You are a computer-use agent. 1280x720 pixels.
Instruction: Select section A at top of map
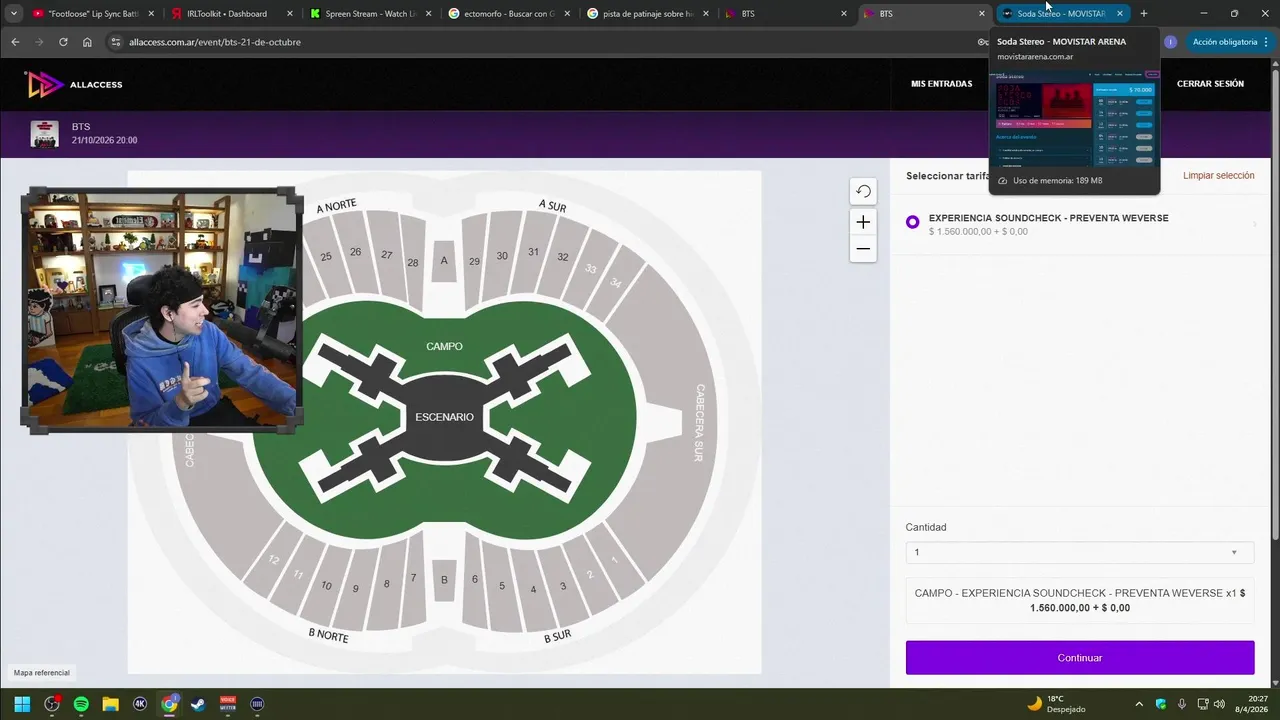(x=444, y=261)
